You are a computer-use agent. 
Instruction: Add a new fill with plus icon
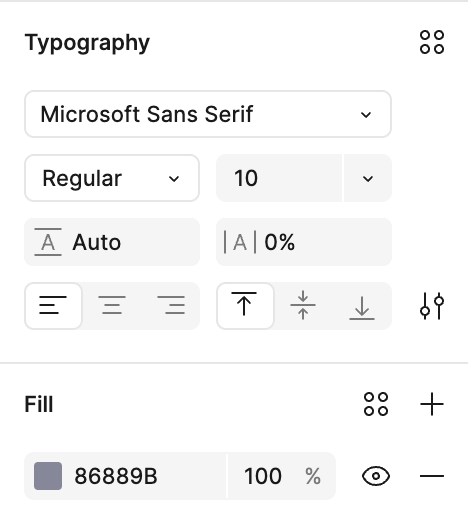point(432,404)
